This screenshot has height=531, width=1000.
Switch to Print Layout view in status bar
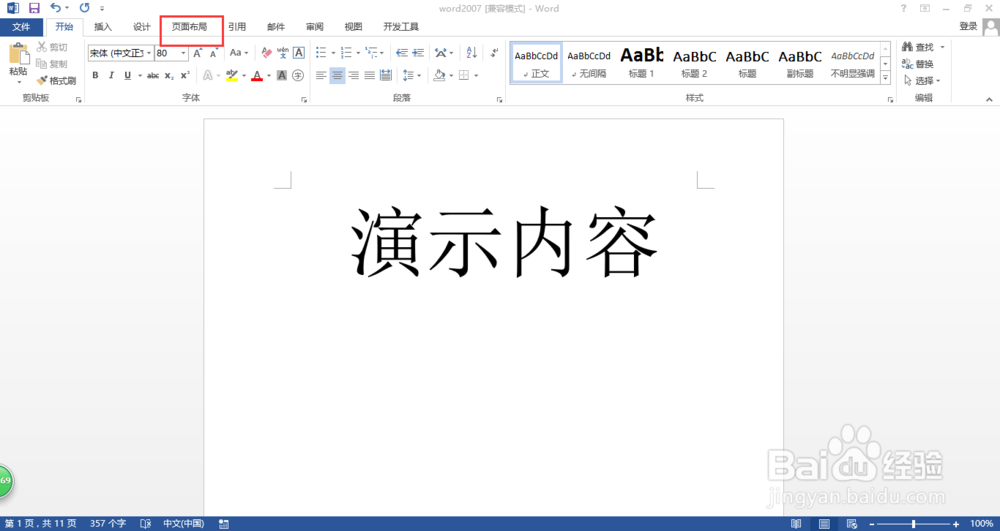[824, 524]
